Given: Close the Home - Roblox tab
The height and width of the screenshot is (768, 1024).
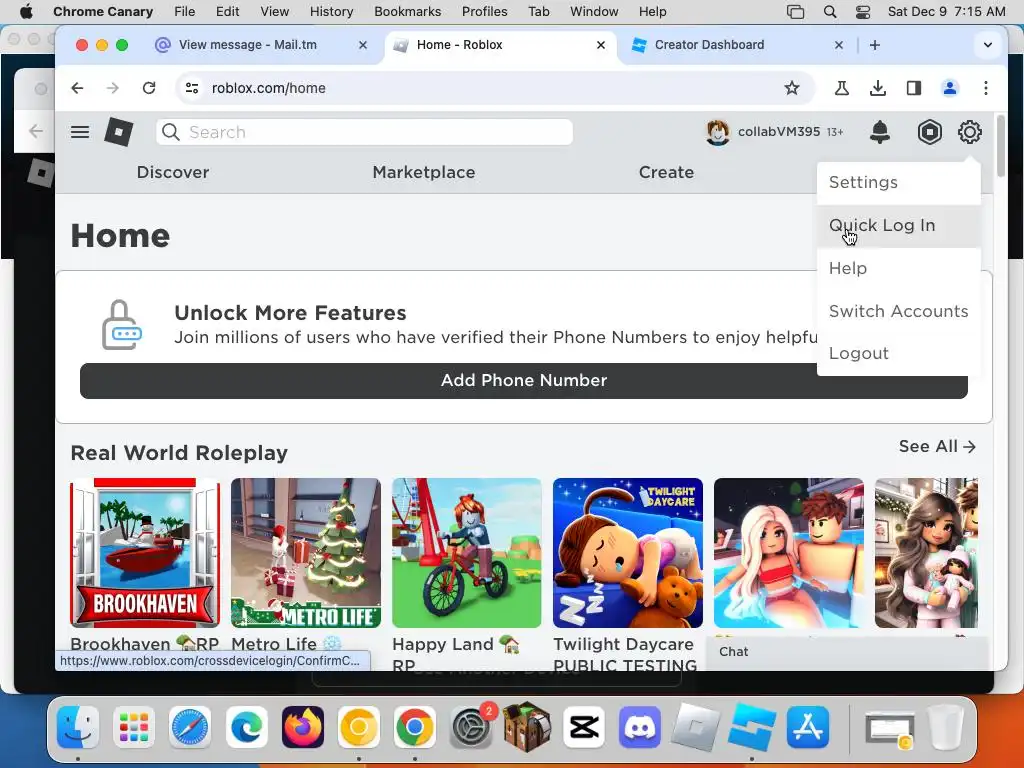Looking at the screenshot, I should (x=601, y=45).
